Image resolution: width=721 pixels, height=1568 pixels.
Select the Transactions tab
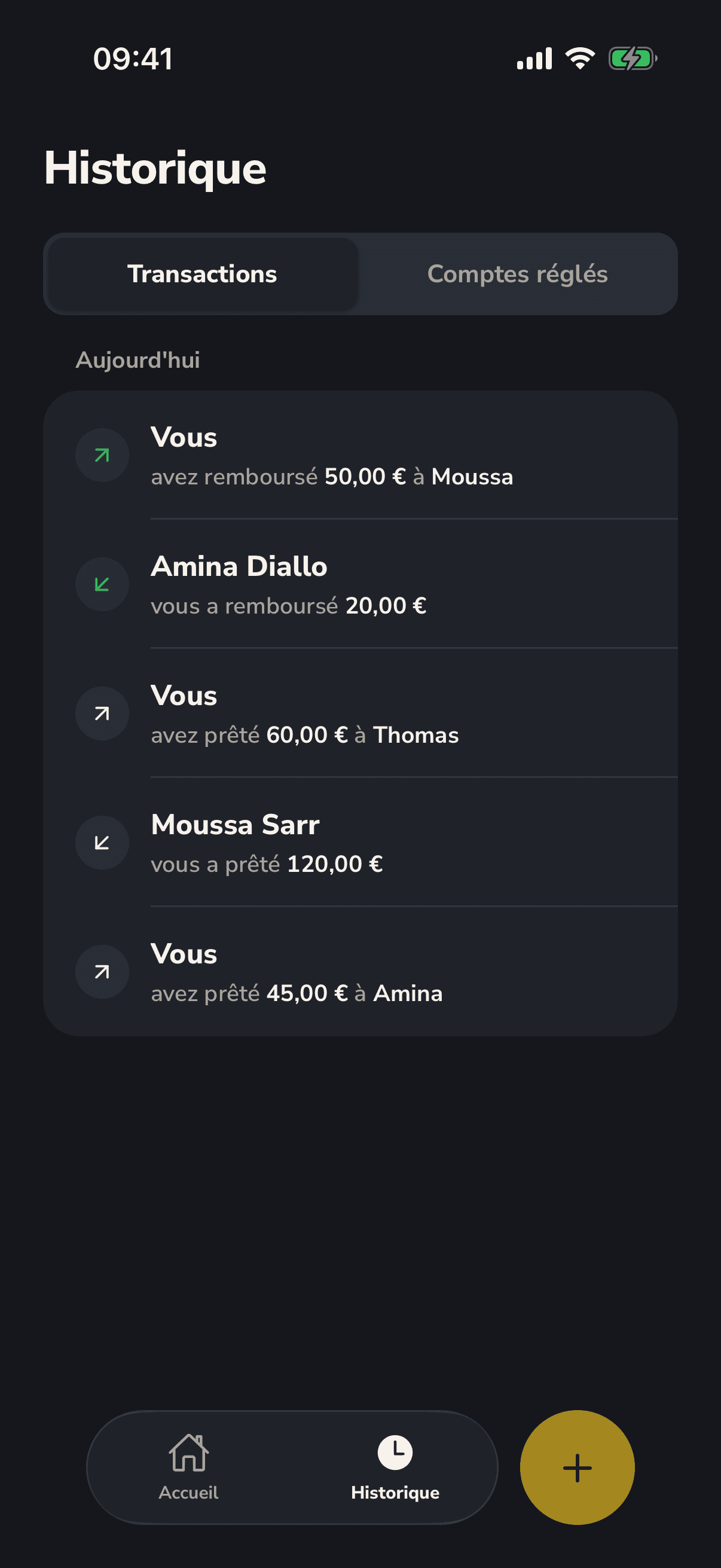click(x=202, y=274)
